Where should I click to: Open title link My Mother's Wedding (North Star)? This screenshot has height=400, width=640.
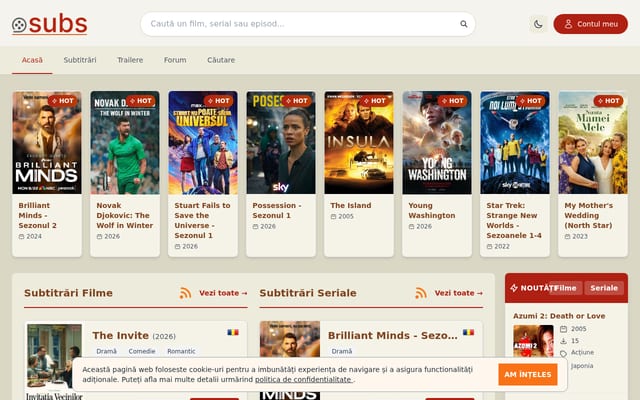(x=589, y=216)
